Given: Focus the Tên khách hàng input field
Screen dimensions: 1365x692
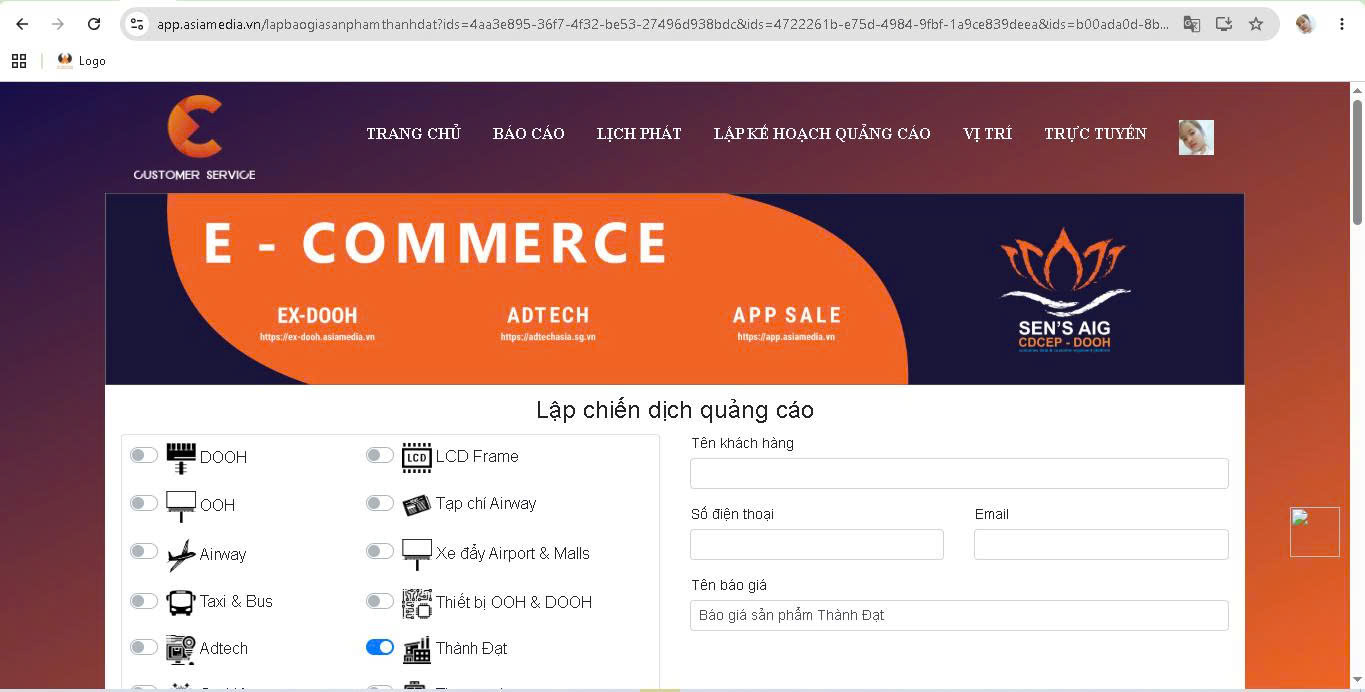Looking at the screenshot, I should coord(959,473).
